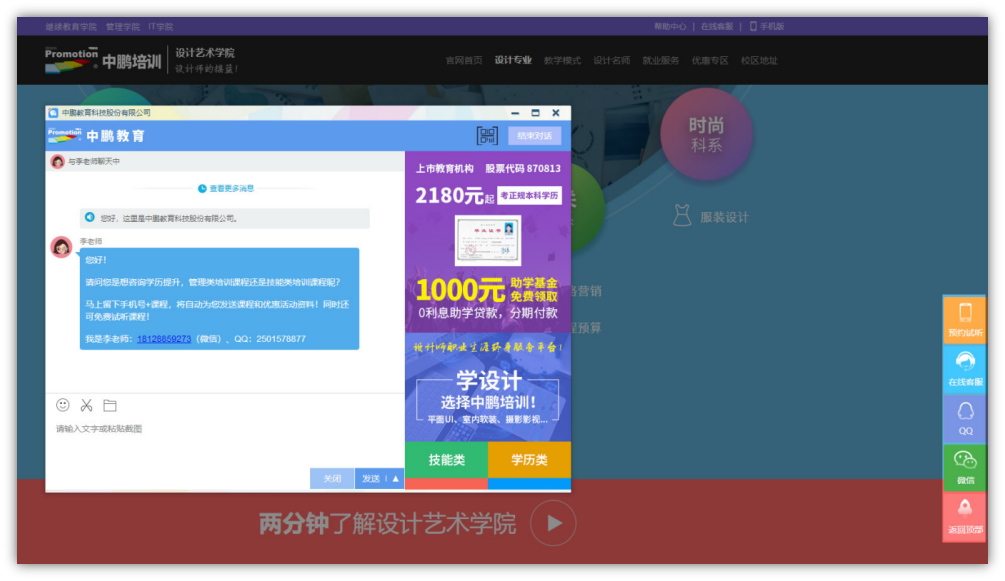Image resolution: width=1005 pixels, height=581 pixels.
Task: Close the 中鹏教育 chat window
Action: coord(556,113)
